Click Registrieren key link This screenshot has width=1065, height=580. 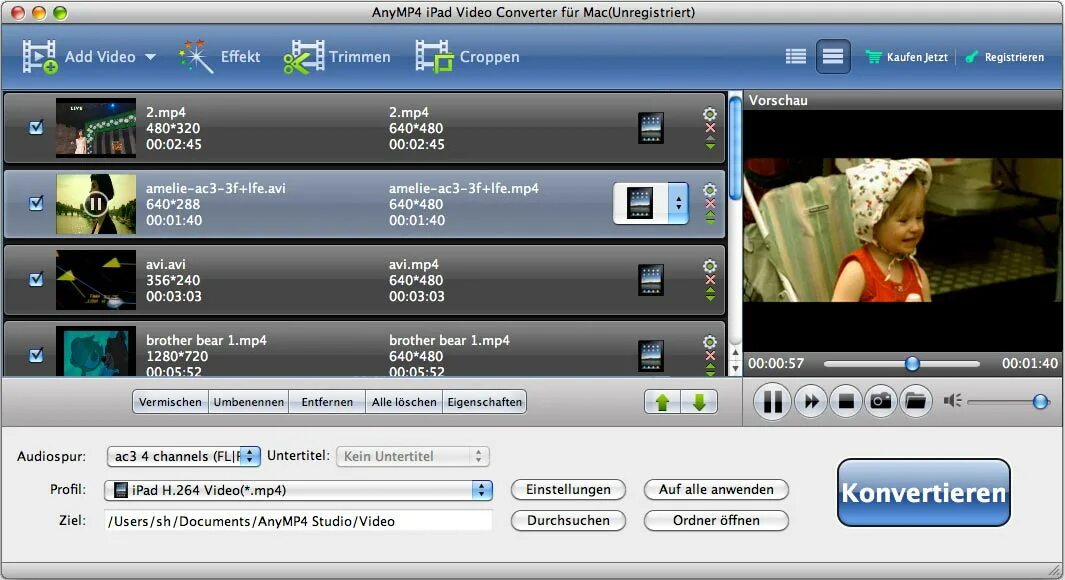point(1005,57)
